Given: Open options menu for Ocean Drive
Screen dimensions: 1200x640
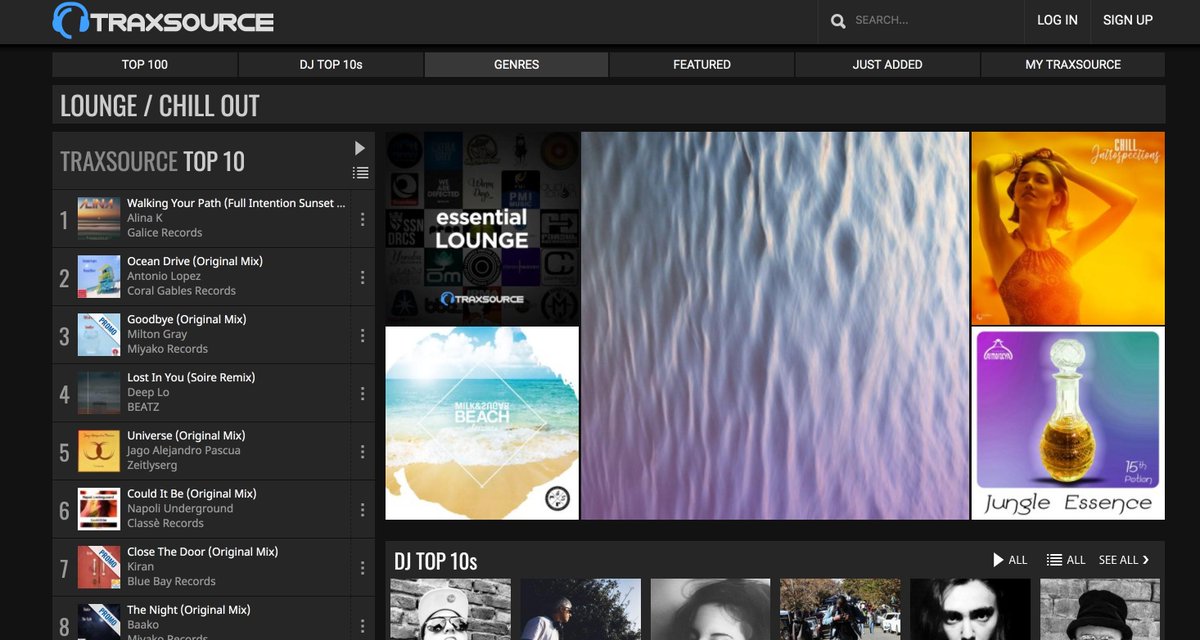Looking at the screenshot, I should click(362, 277).
